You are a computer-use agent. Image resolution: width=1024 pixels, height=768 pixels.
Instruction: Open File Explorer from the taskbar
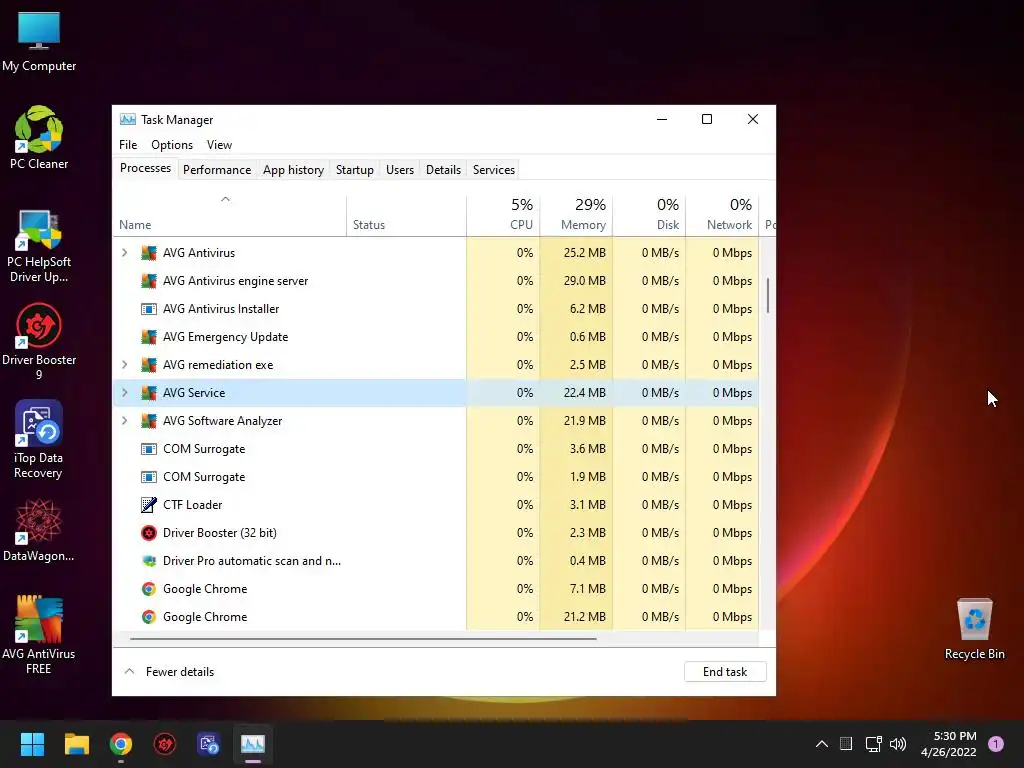[76, 744]
